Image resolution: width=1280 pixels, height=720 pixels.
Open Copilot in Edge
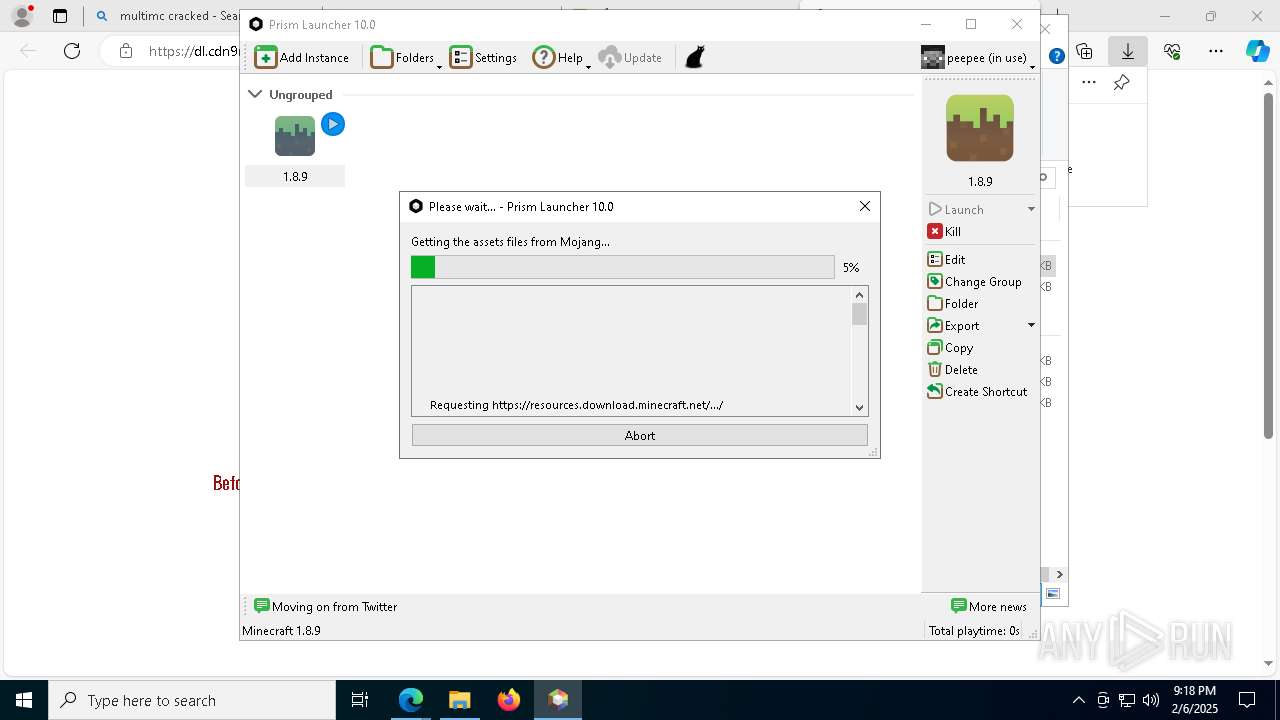(1257, 51)
